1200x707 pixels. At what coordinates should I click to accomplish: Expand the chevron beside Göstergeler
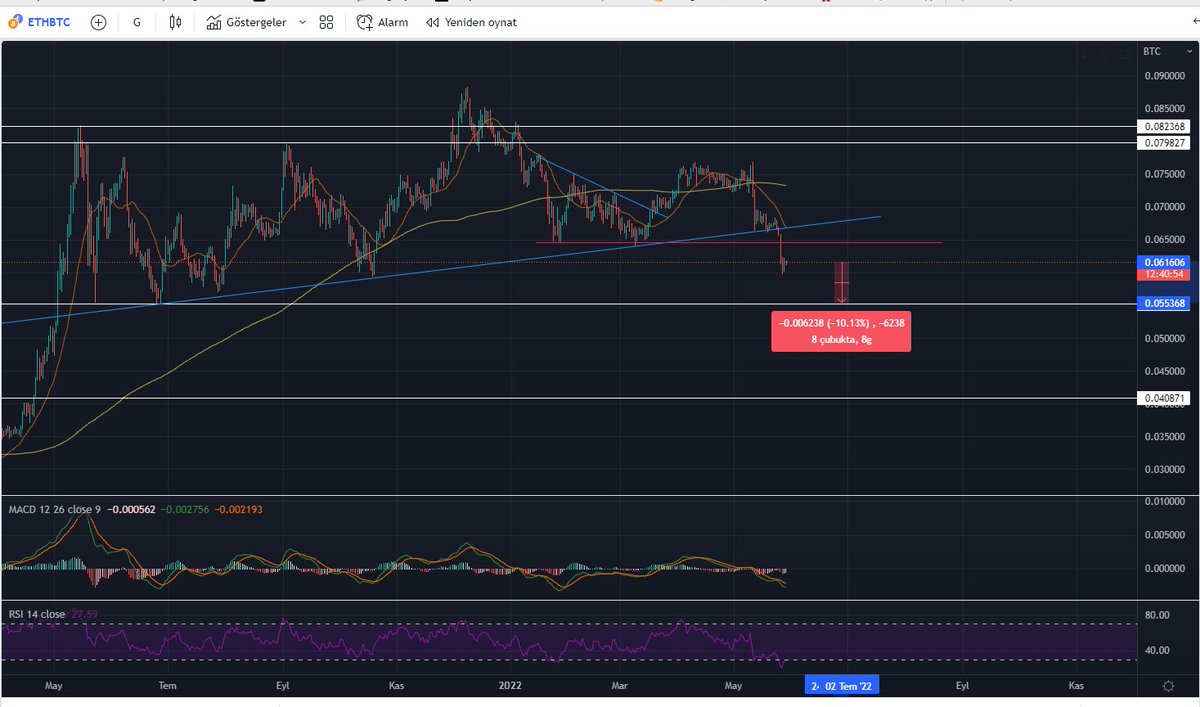[x=302, y=22]
